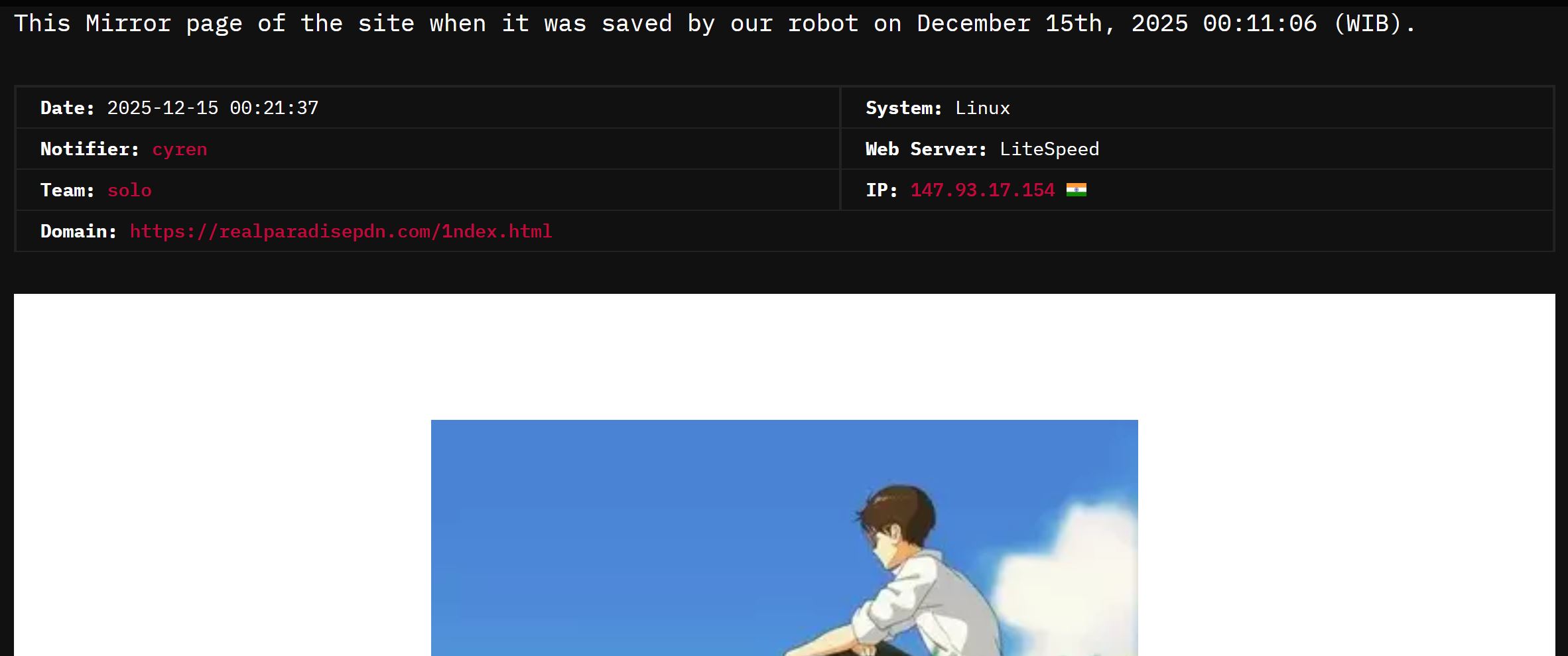Click the Linux system value

tap(982, 108)
